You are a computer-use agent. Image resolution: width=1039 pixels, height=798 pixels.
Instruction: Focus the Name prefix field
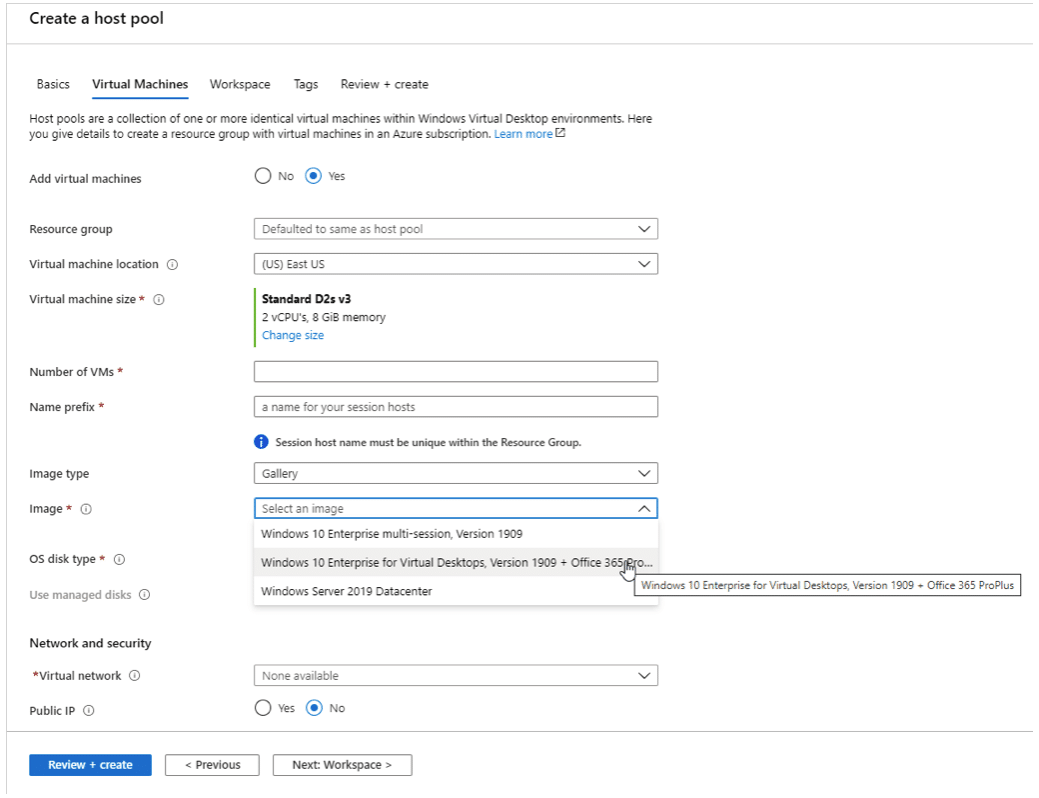[x=456, y=407]
